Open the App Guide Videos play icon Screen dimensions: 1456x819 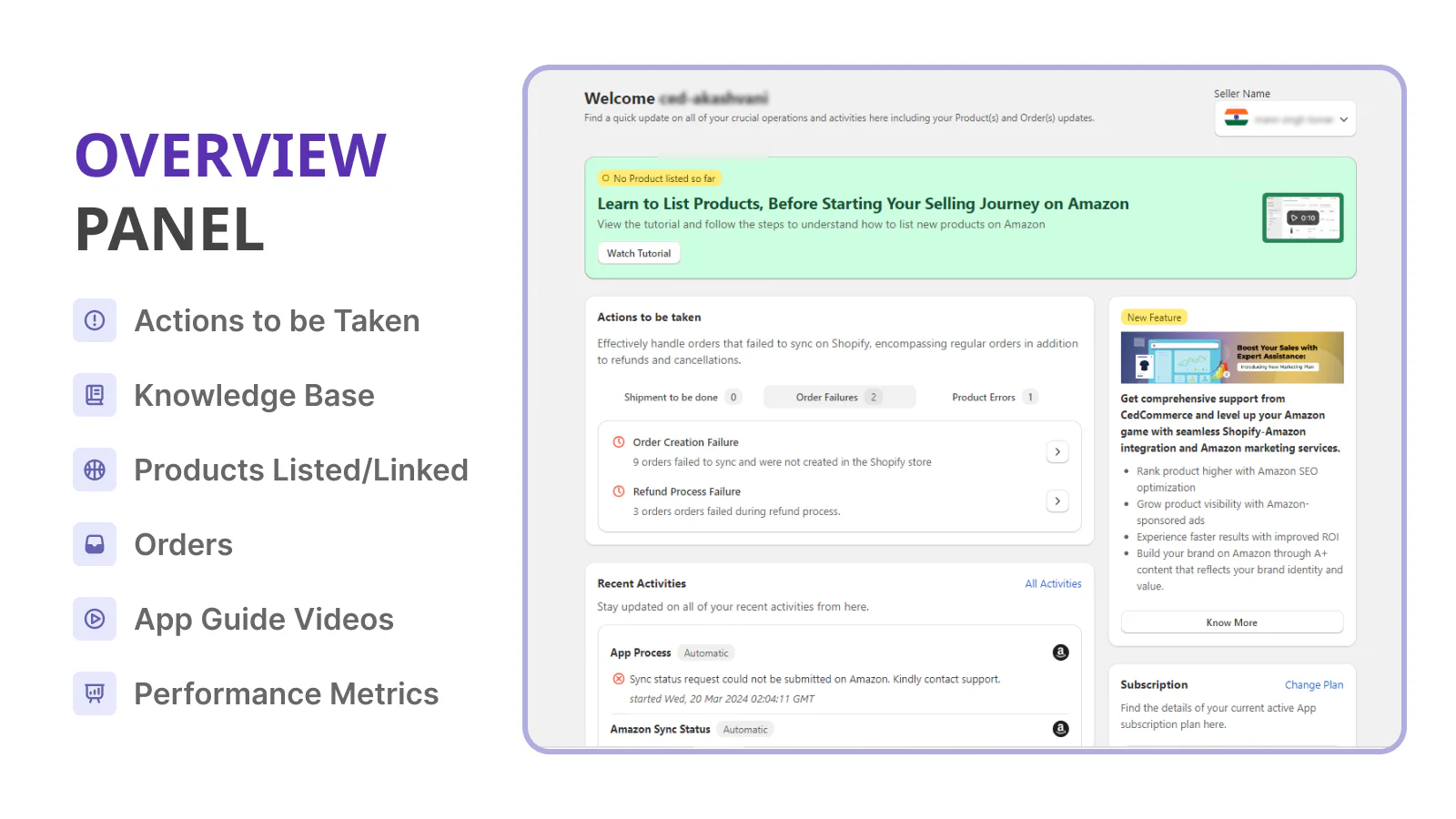95,619
